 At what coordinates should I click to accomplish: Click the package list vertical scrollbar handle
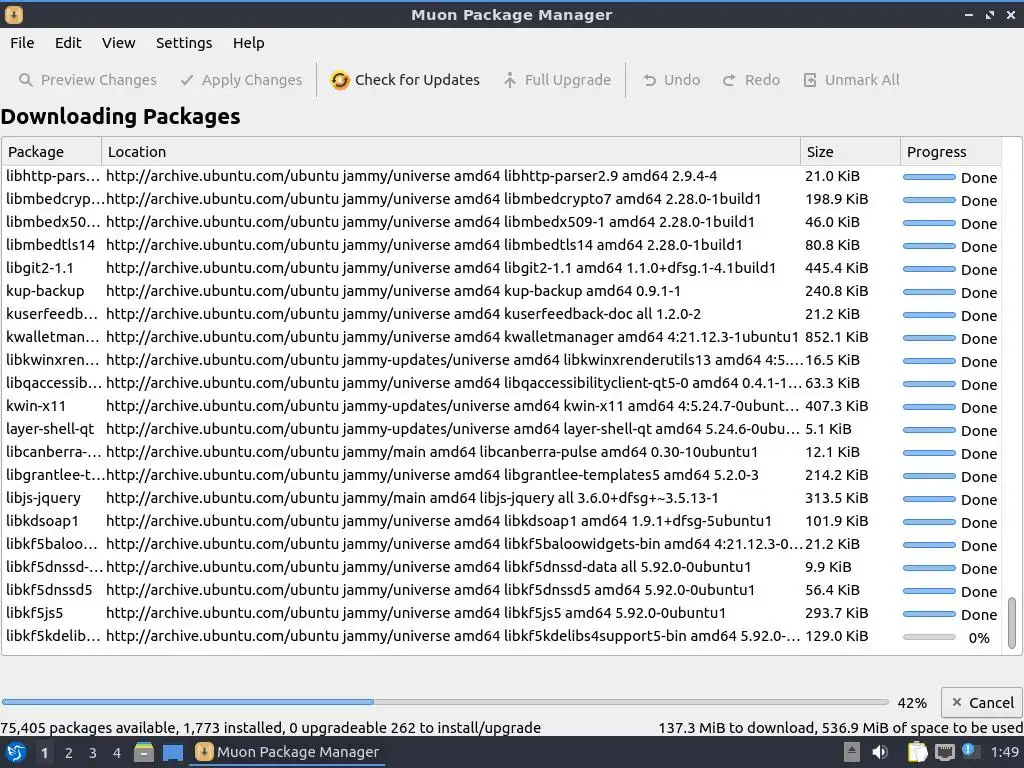coord(1012,622)
